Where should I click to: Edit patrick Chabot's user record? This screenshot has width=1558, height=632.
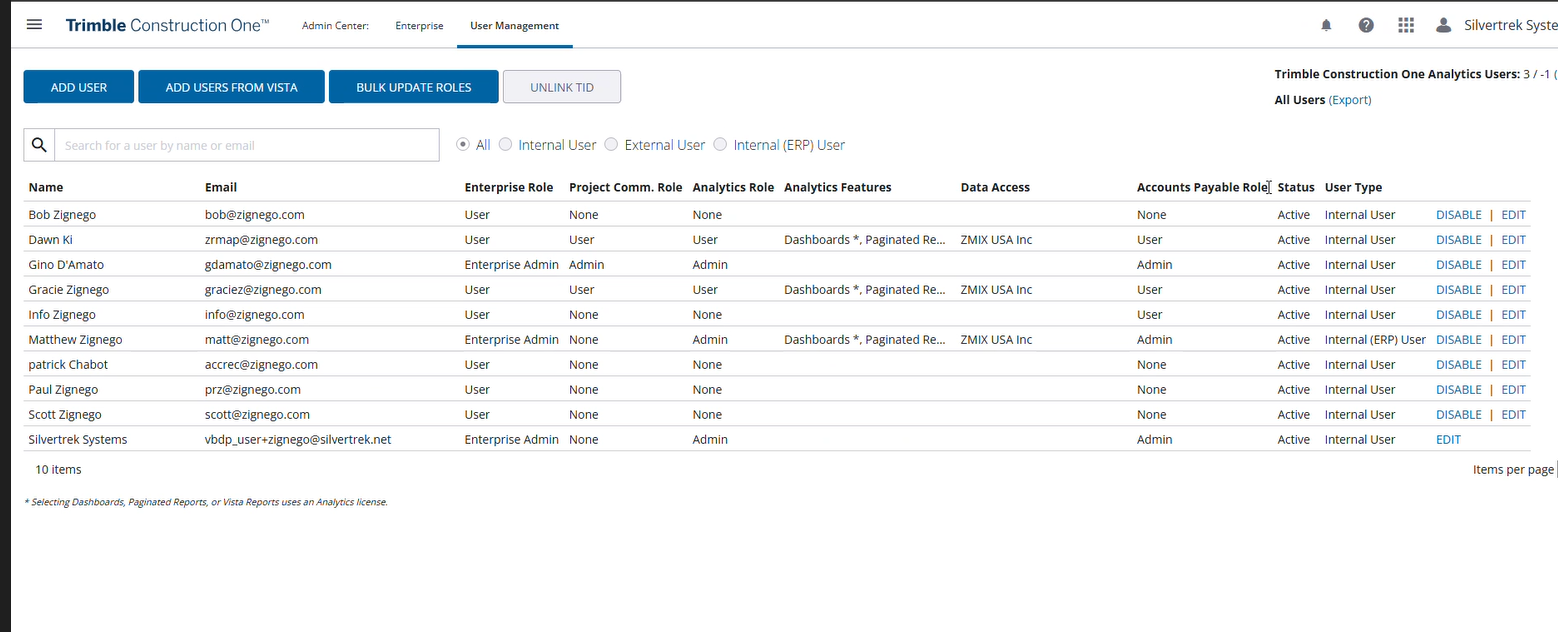[1514, 365]
